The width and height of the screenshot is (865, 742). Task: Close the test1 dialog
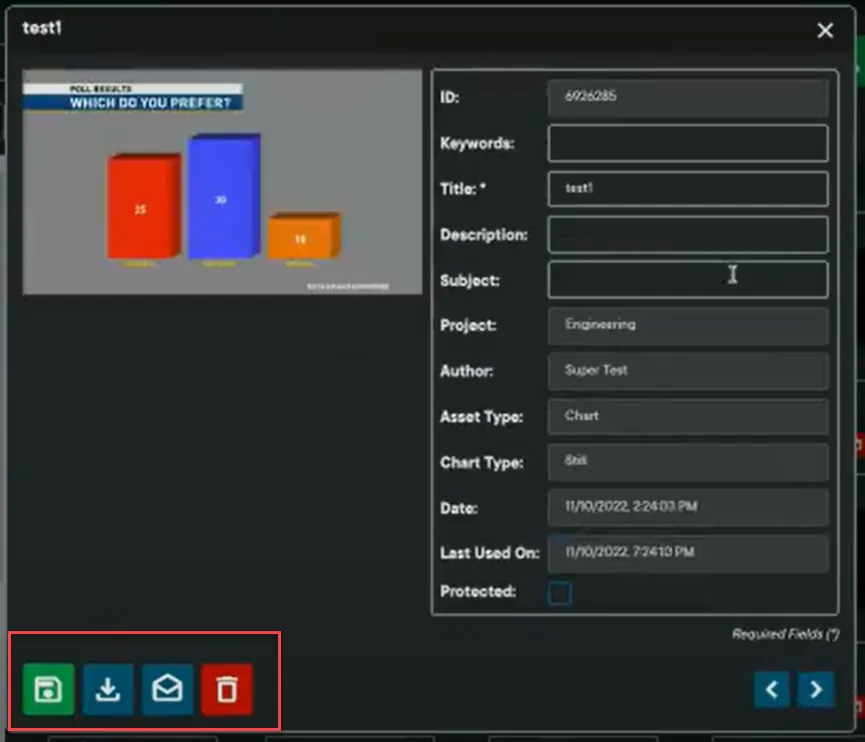coord(825,31)
